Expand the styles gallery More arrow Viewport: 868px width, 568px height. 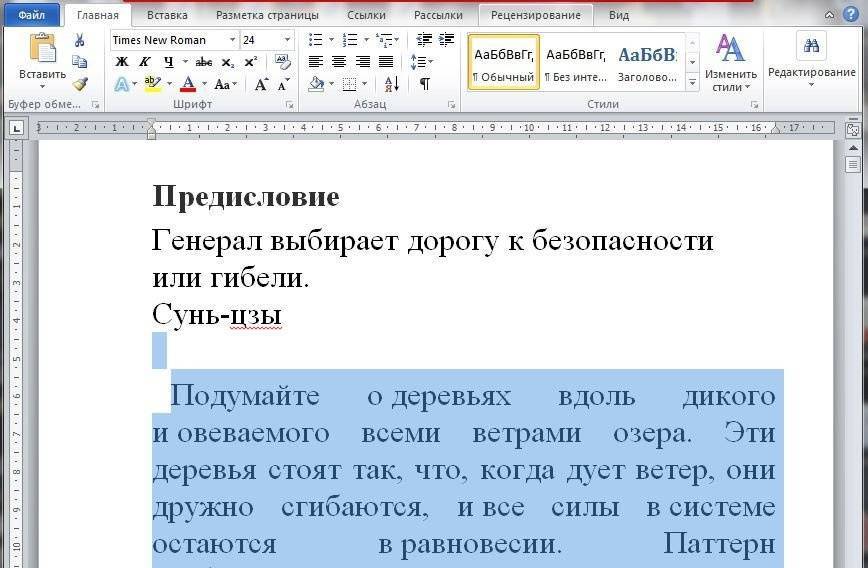click(x=692, y=84)
